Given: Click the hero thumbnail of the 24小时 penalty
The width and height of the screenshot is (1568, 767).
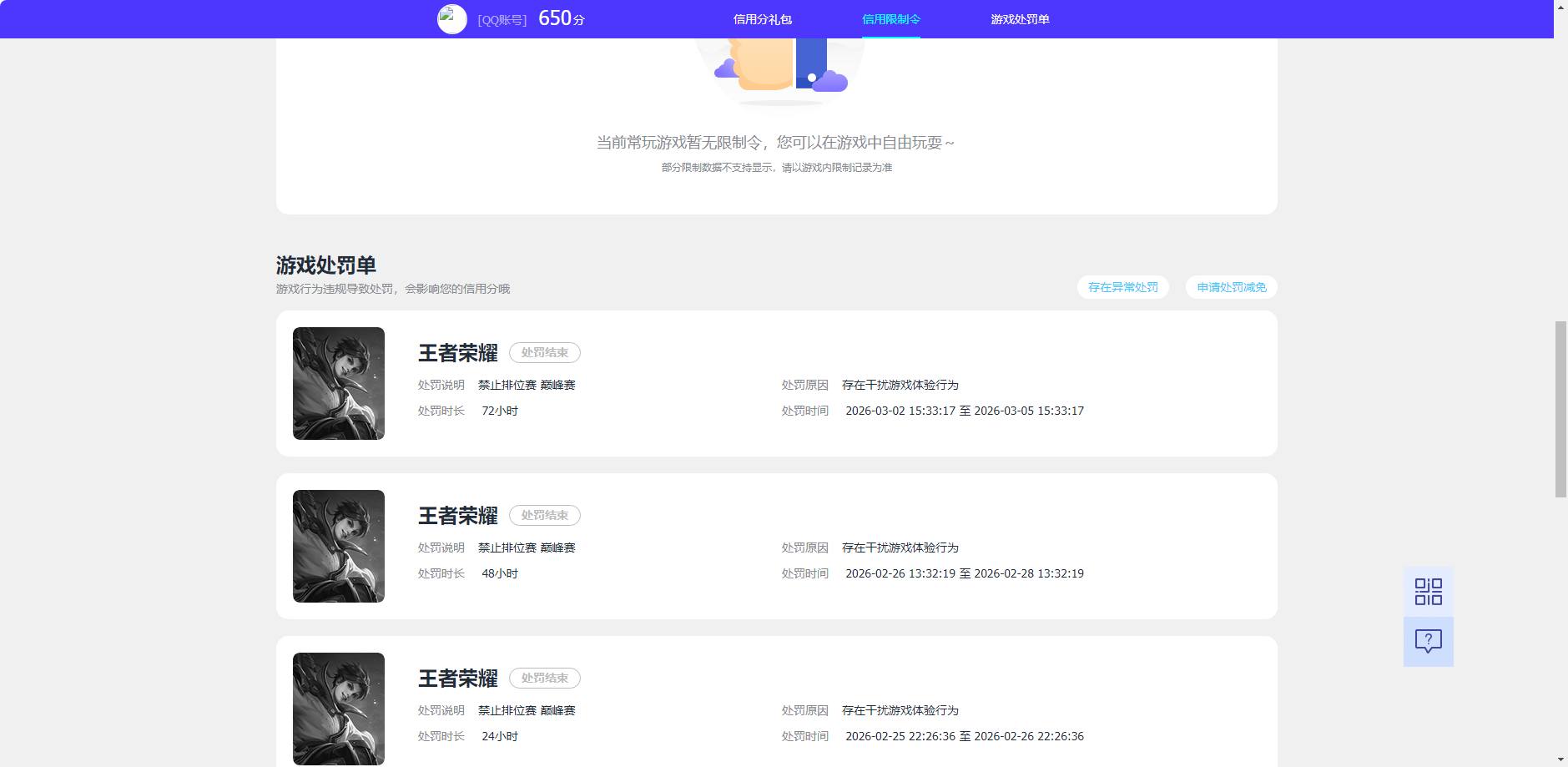Looking at the screenshot, I should point(339,709).
